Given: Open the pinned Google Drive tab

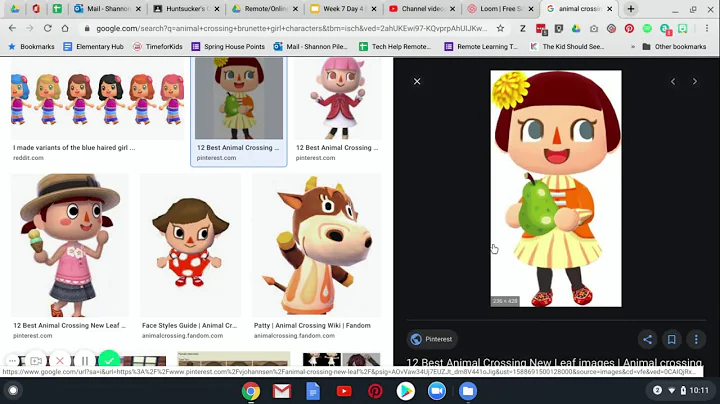Looking at the screenshot, I should tap(15, 9).
